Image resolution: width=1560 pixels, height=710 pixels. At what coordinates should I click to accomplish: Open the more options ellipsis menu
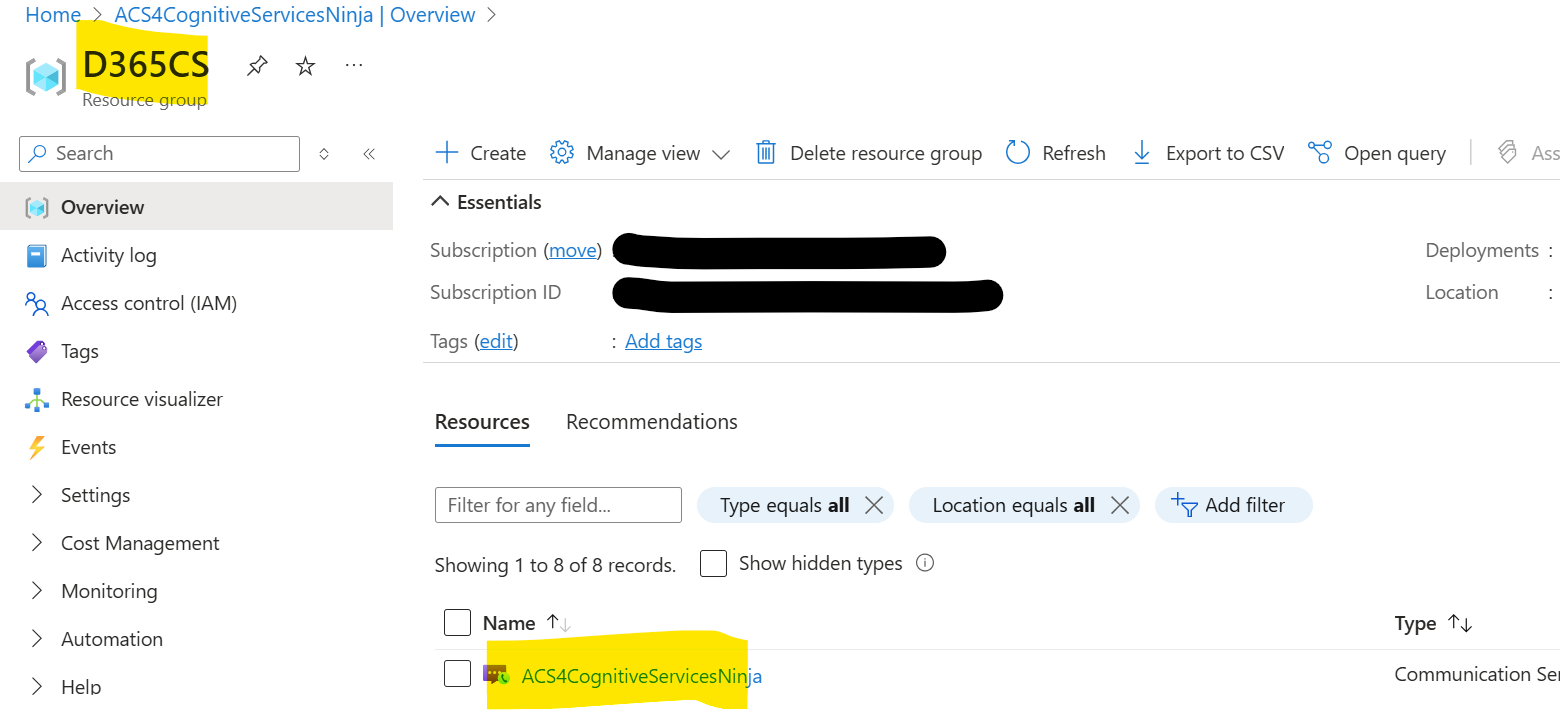click(354, 65)
